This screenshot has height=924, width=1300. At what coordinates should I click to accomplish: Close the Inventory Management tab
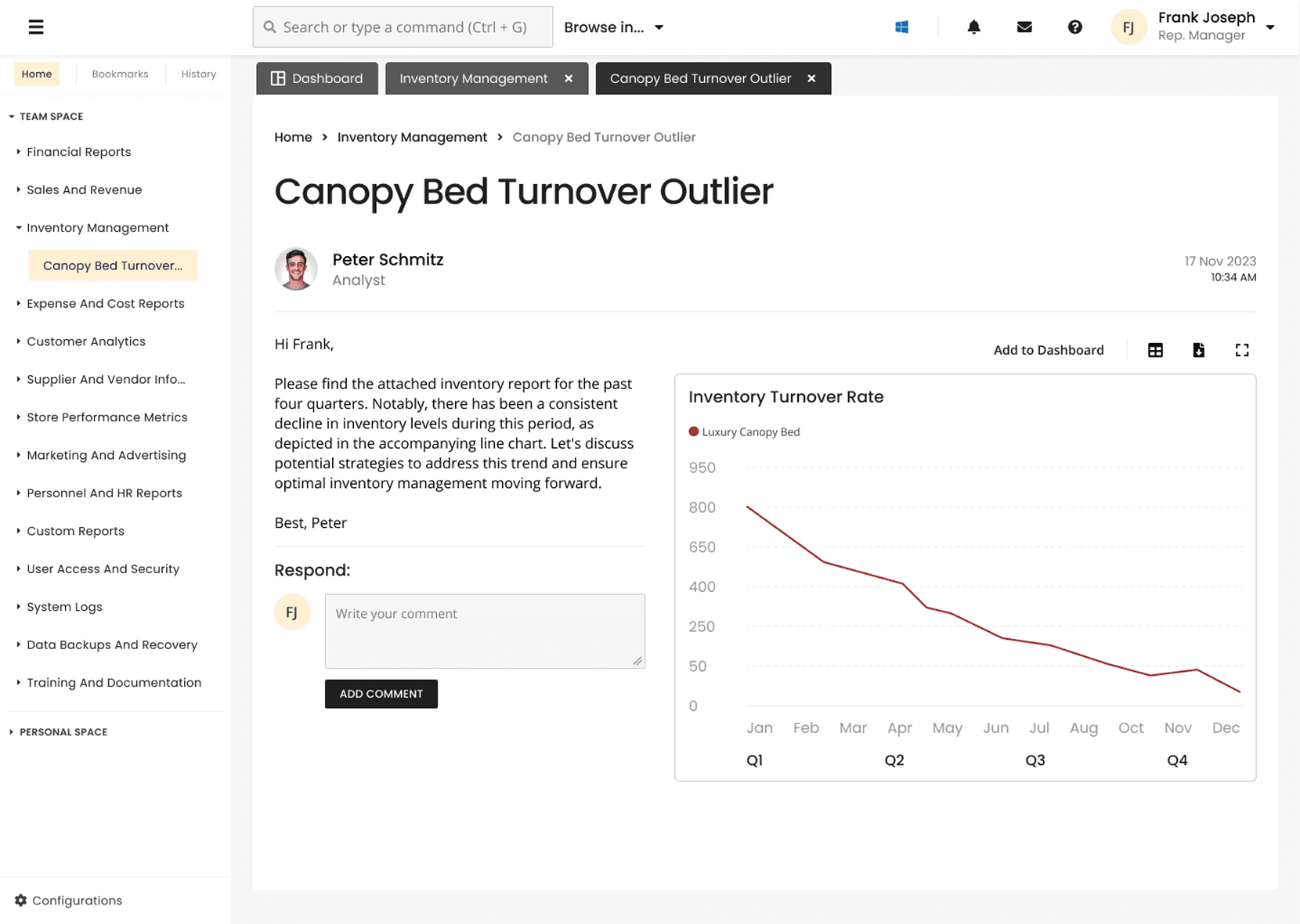[569, 78]
